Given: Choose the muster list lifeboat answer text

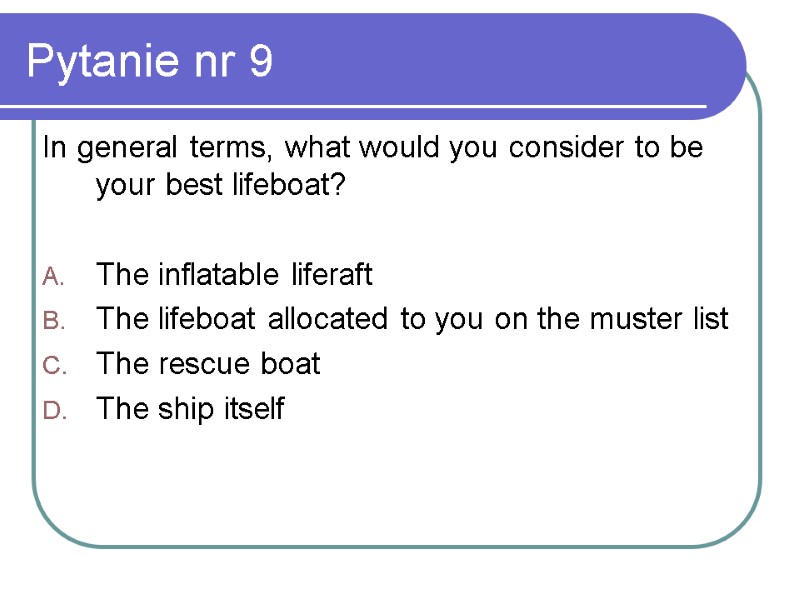Looking at the screenshot, I should (x=412, y=319).
